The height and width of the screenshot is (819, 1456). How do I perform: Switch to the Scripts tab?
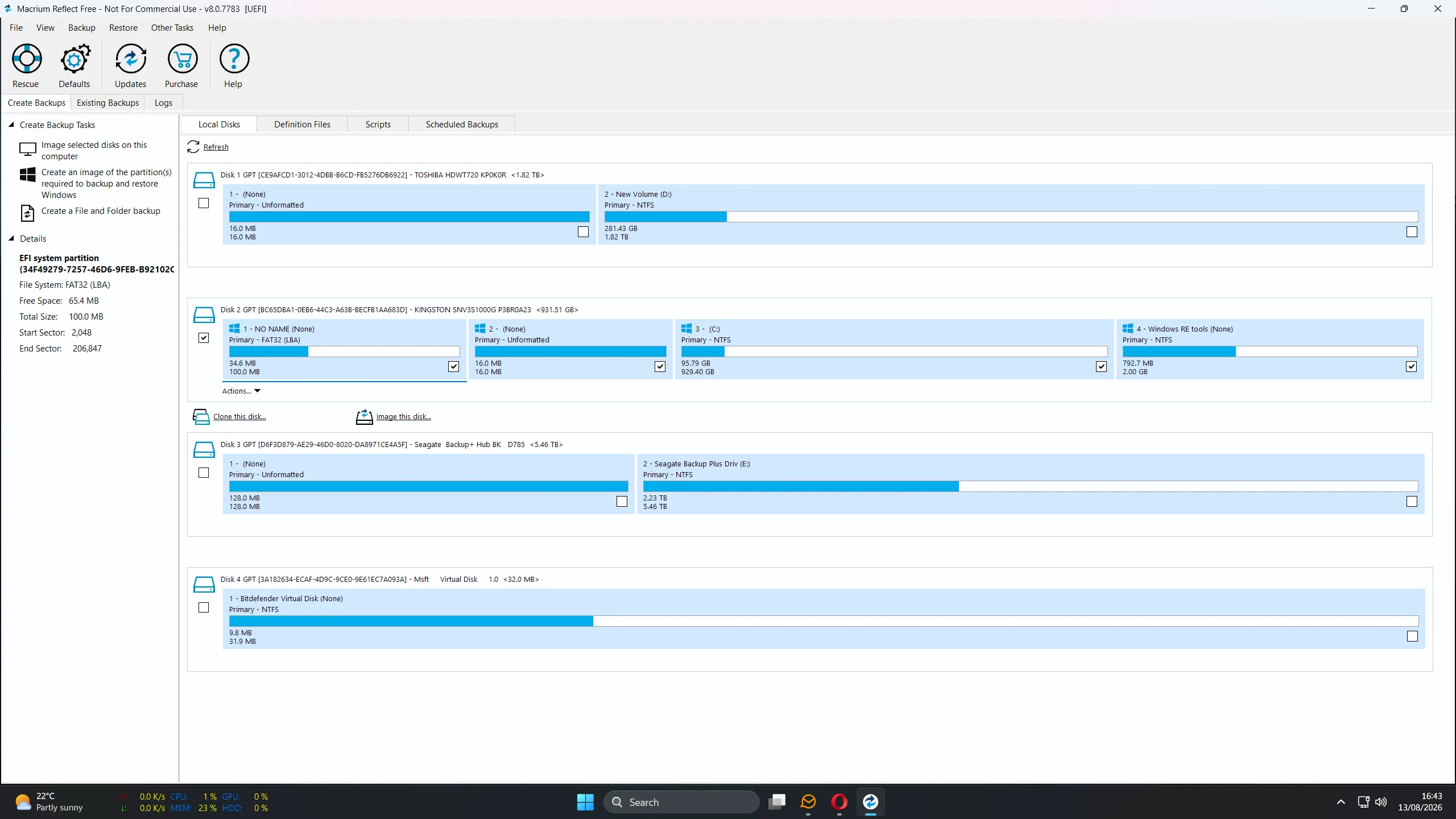[x=378, y=124]
